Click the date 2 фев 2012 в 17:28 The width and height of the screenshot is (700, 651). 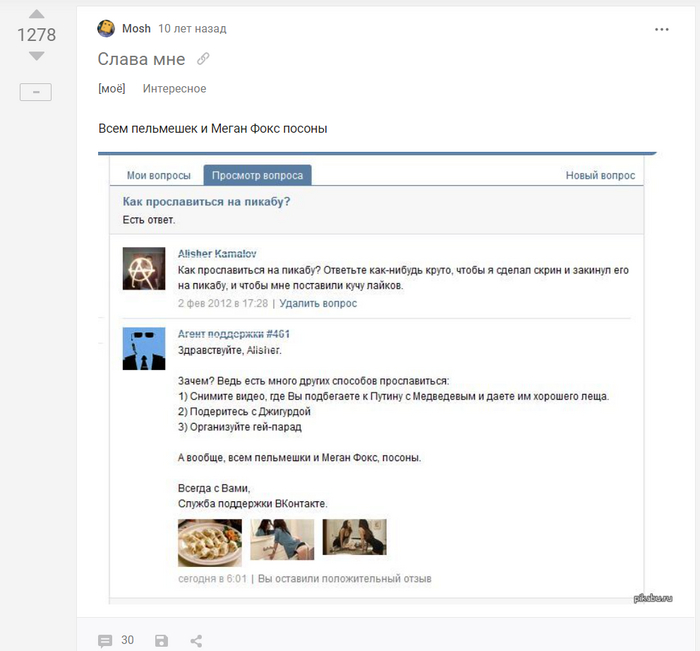coord(223,304)
